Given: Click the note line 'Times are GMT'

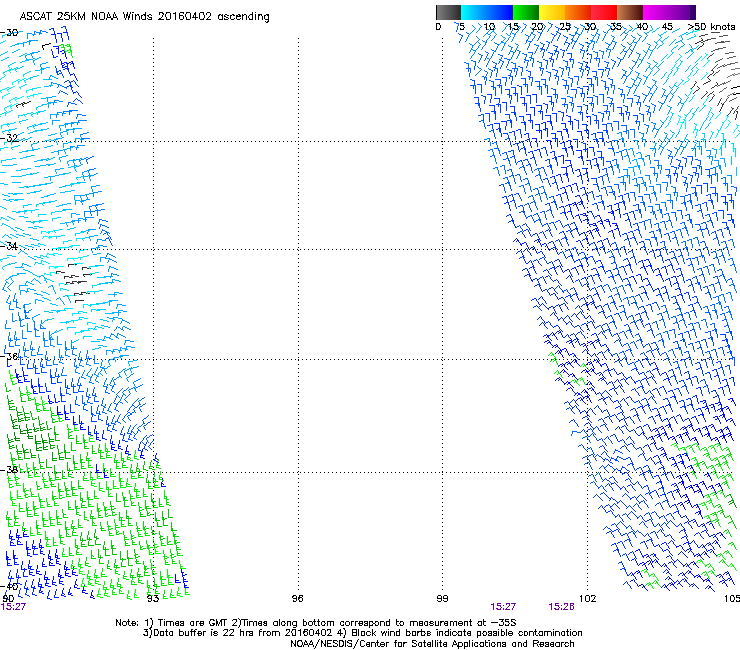Looking at the screenshot, I should point(193,623).
